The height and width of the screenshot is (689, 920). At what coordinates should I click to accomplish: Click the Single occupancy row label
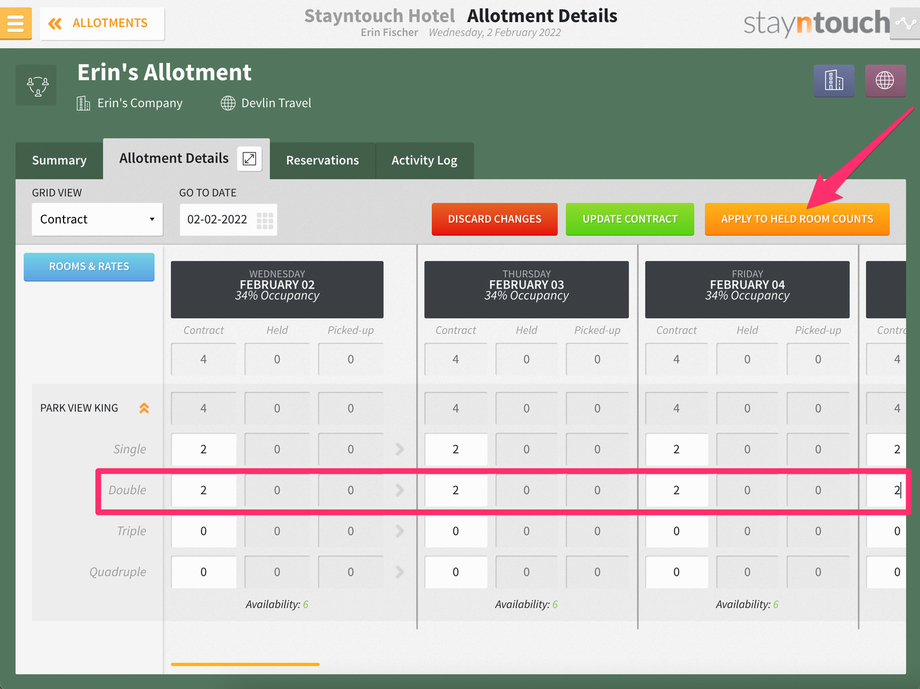(x=130, y=449)
